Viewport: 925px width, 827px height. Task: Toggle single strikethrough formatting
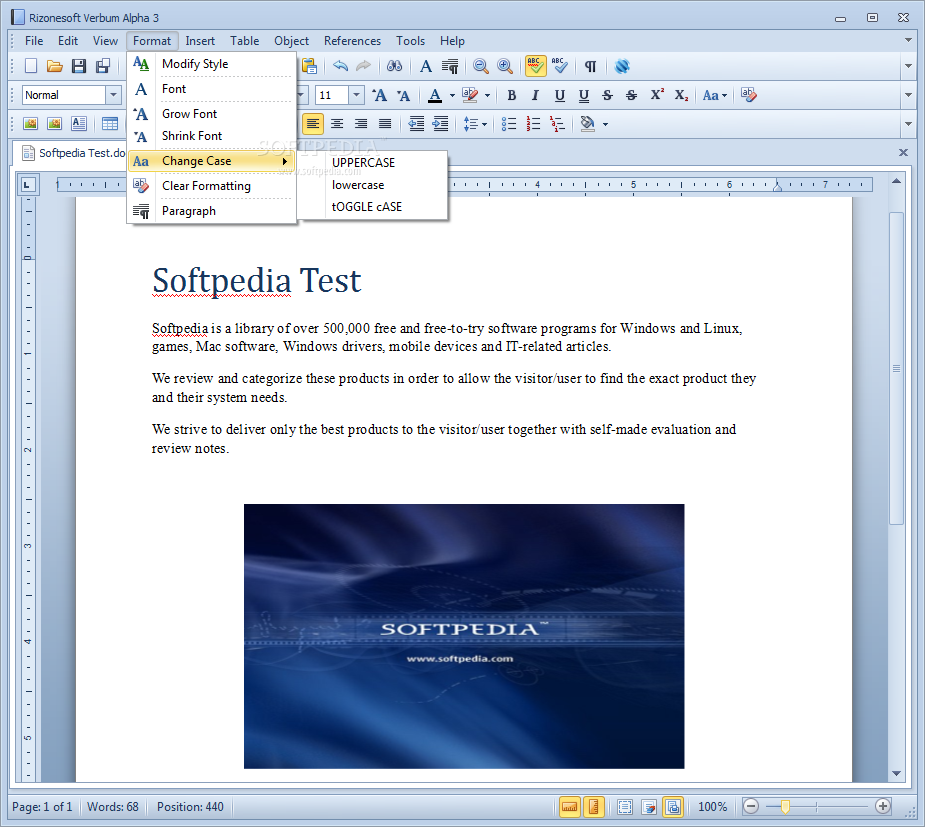point(608,95)
